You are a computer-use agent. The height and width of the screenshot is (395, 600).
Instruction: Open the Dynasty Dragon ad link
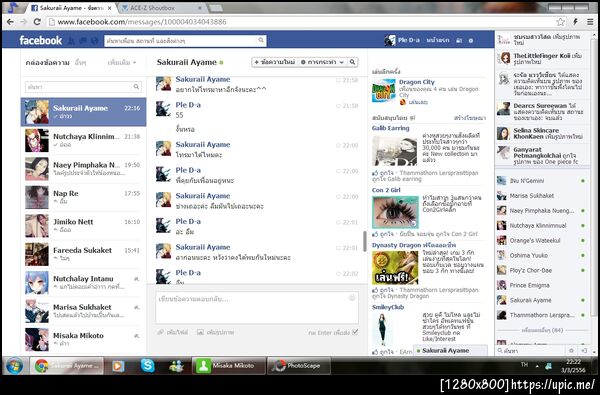click(414, 245)
